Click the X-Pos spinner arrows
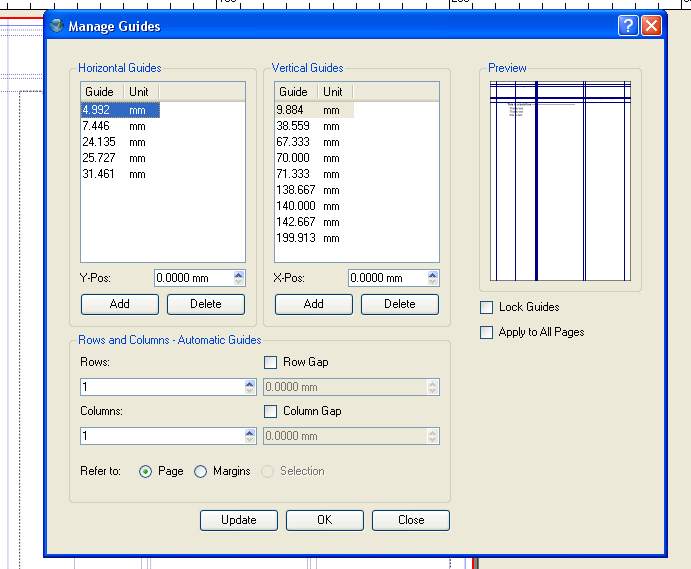Screen dimensions: 691x569 [432, 278]
